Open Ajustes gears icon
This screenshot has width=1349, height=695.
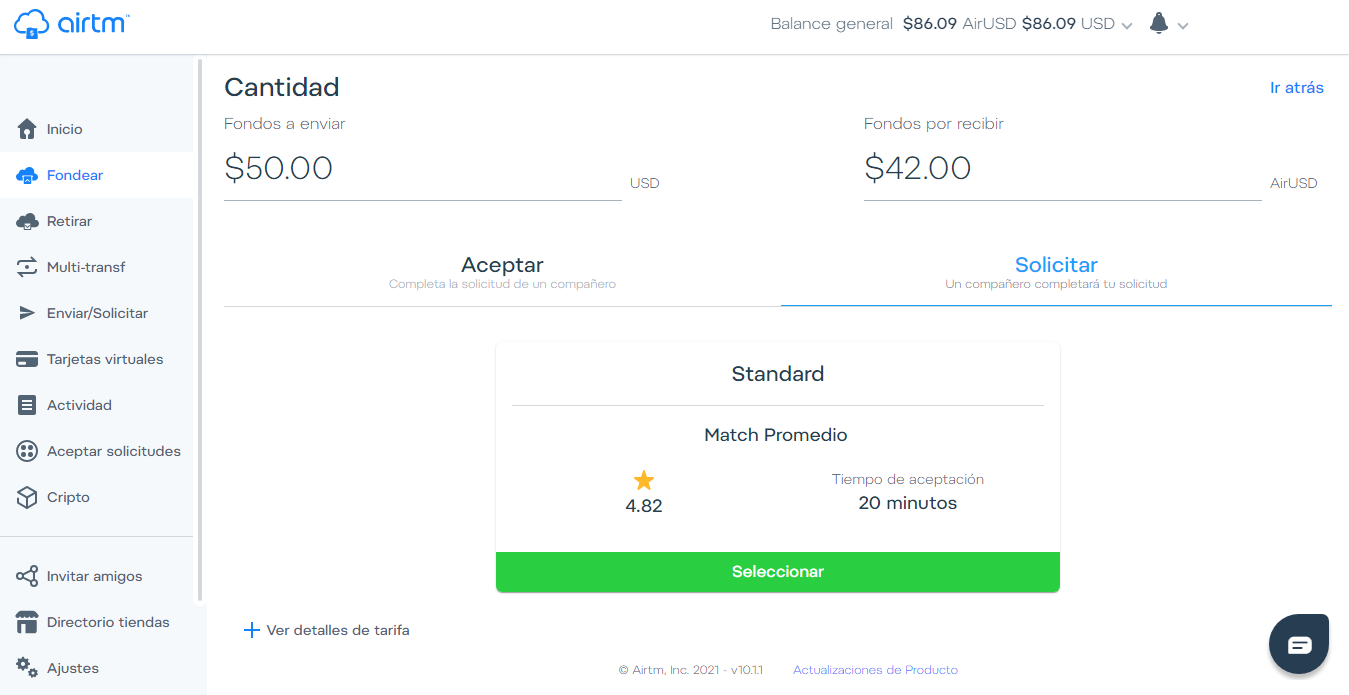[28, 667]
